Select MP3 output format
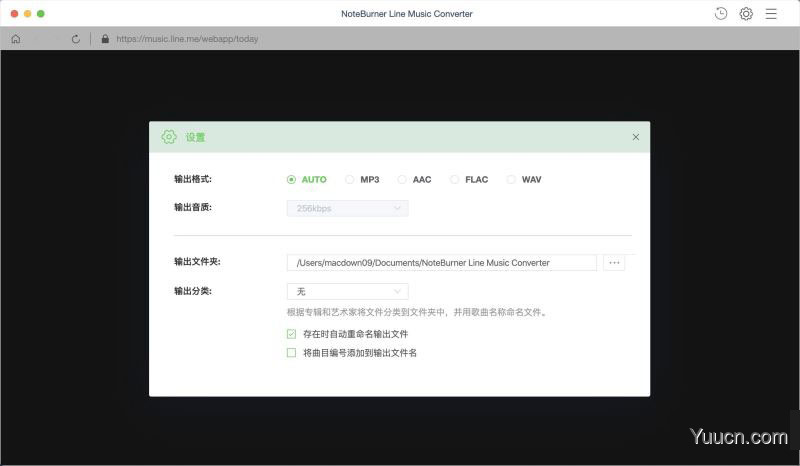Screen dimensions: 800x466 point(349,180)
